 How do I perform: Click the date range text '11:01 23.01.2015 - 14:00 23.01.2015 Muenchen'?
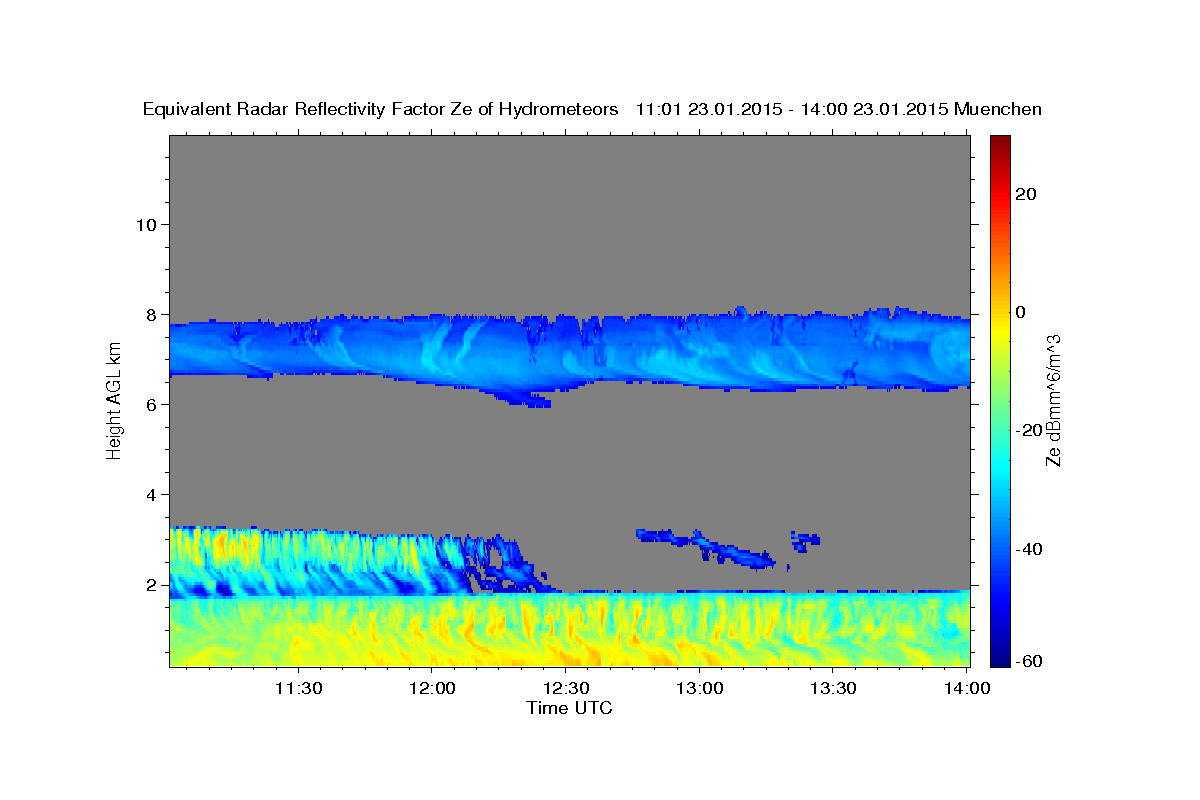click(839, 110)
